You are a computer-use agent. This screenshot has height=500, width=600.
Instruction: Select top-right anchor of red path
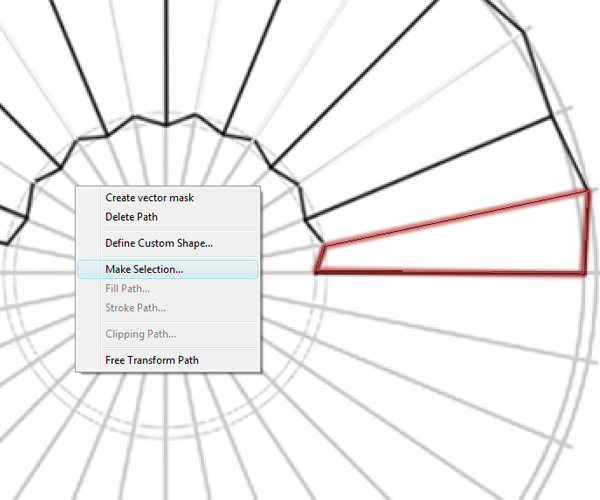tap(587, 190)
